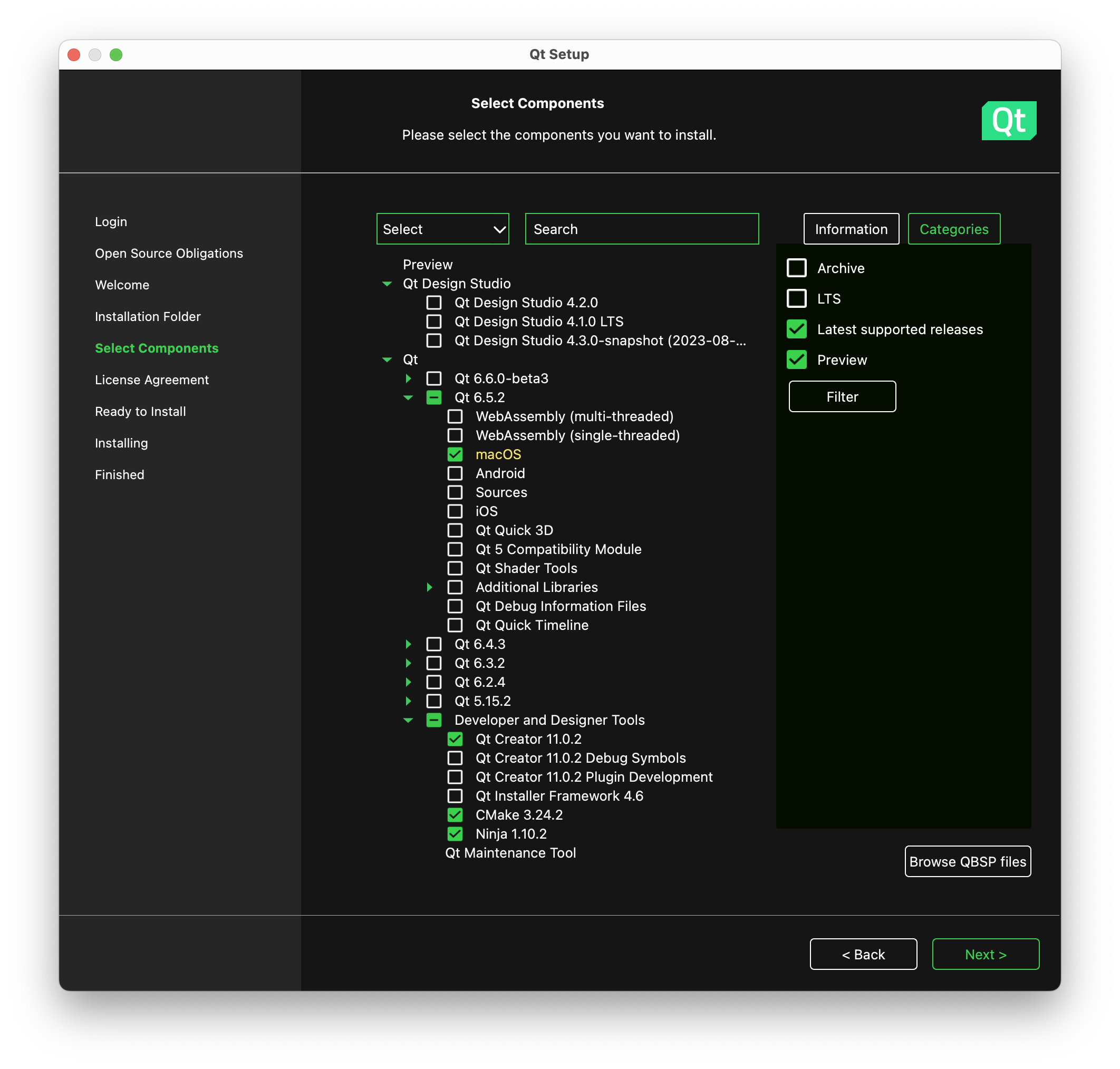The width and height of the screenshot is (1120, 1069).
Task: Click the Finished step in sidebar
Action: tap(119, 474)
